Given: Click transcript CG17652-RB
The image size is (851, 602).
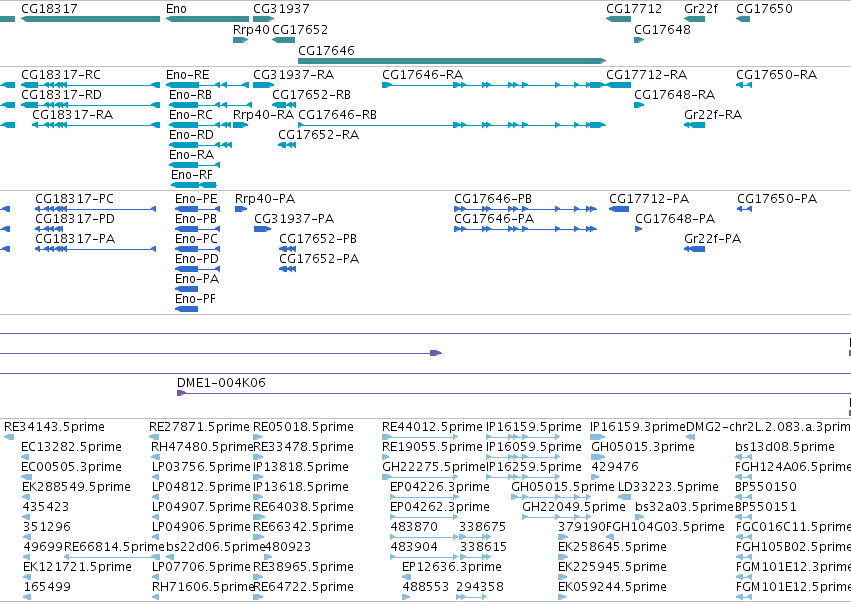Looking at the screenshot, I should tap(312, 94).
